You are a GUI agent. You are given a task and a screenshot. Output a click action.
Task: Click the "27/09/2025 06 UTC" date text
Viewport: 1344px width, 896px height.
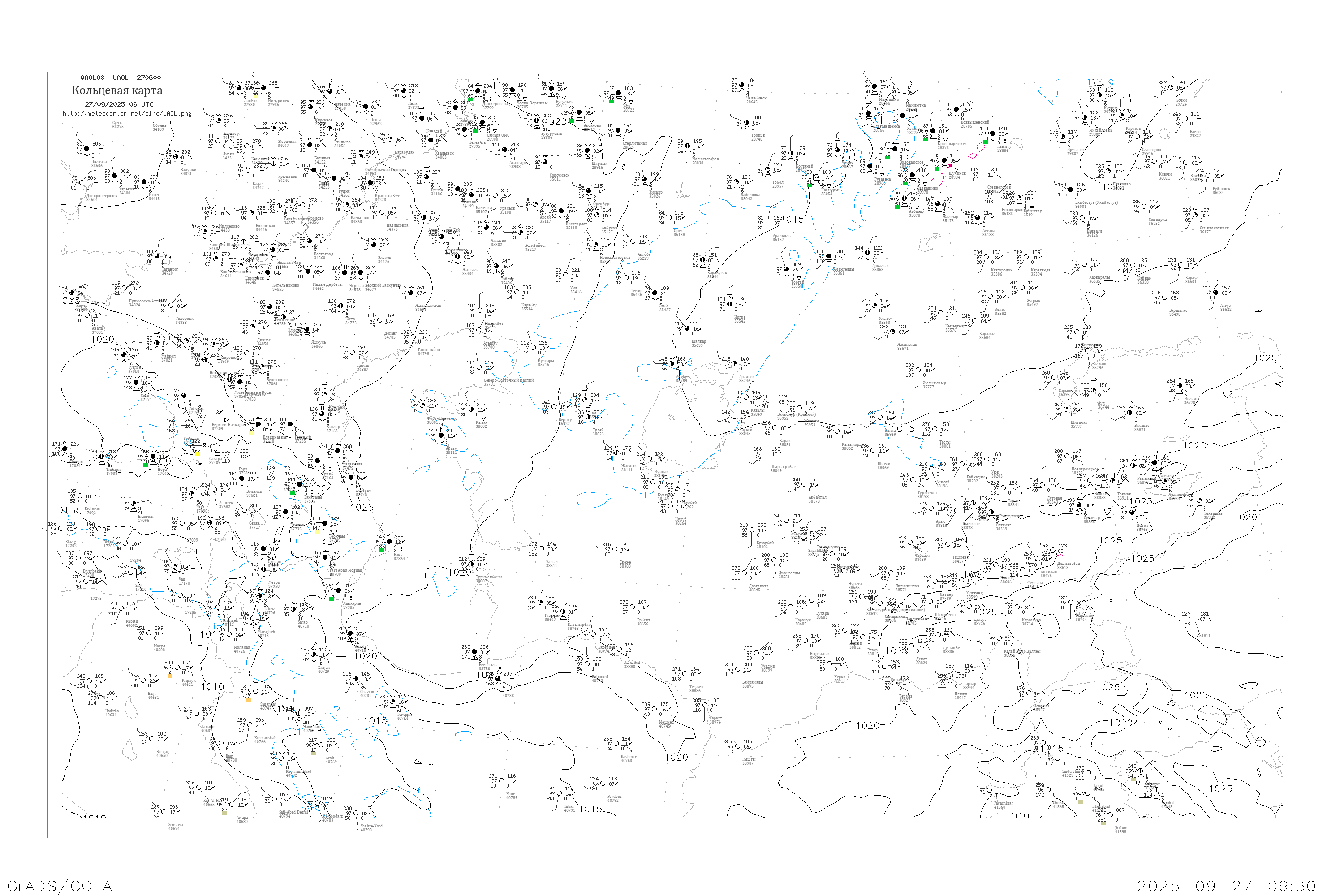[119, 104]
